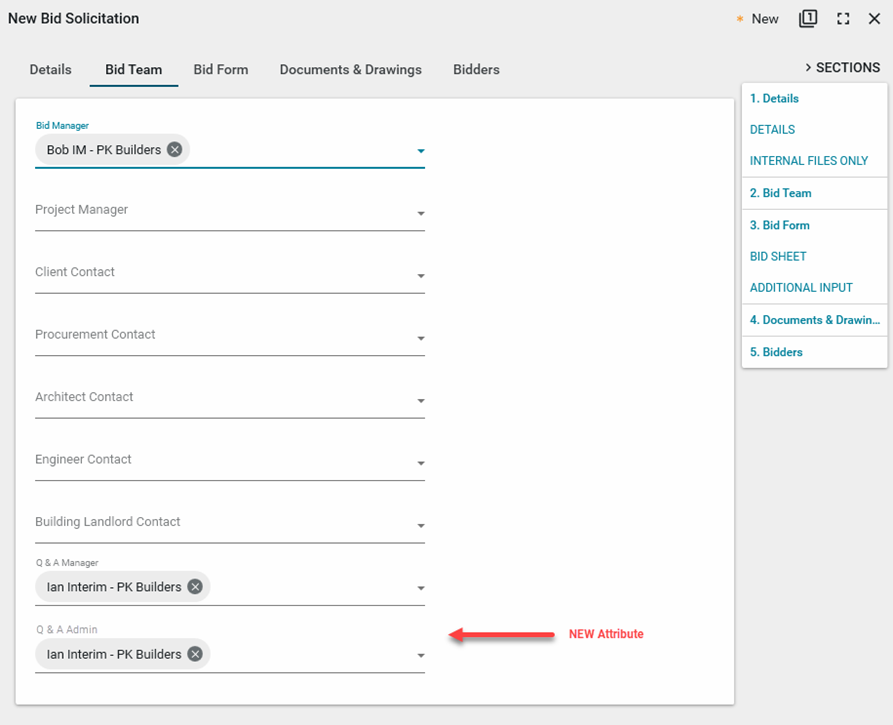Clear the Q & A Admin chip
Viewport: 893px width, 725px height.
tap(195, 654)
